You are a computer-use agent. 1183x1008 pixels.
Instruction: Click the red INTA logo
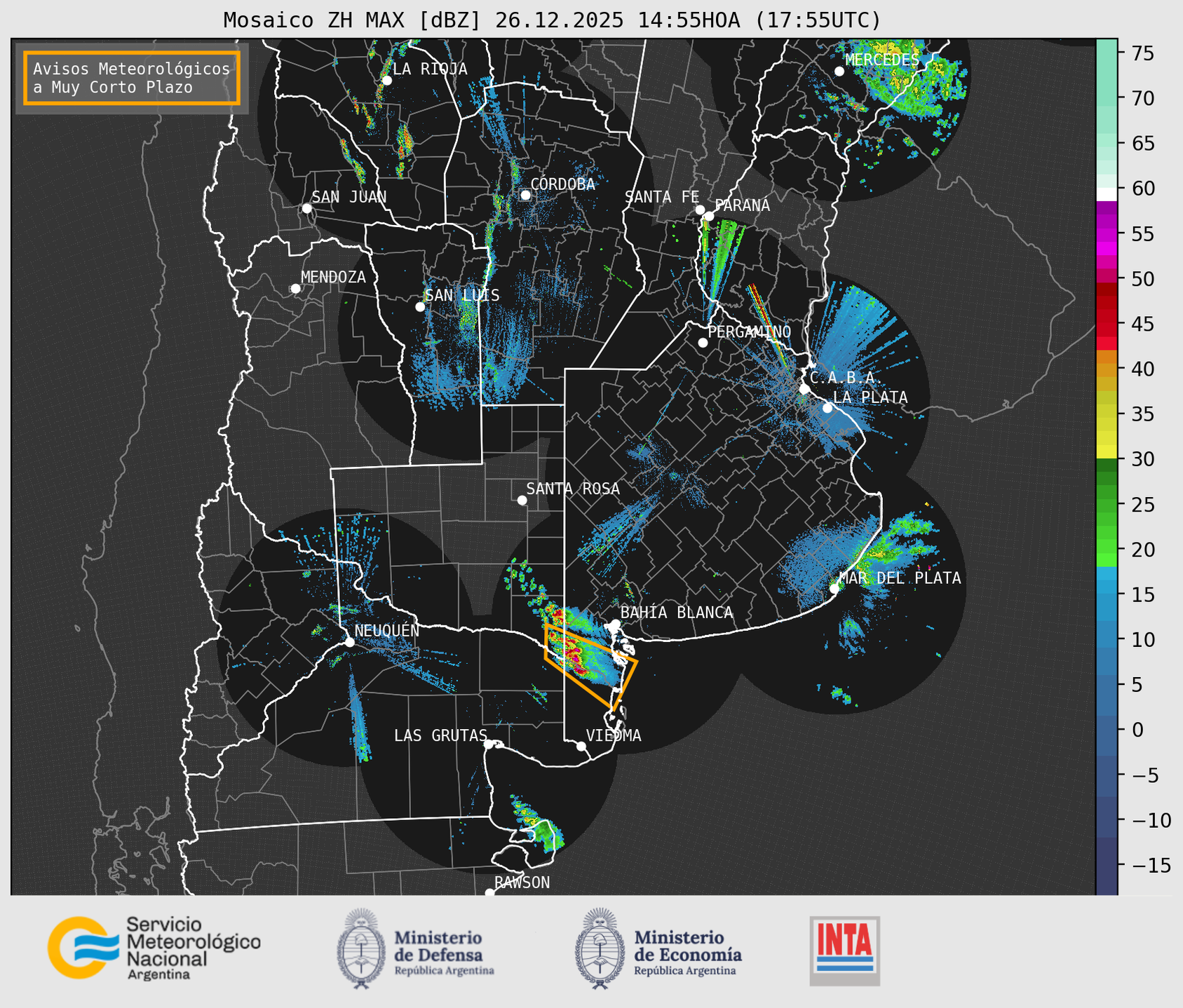844,951
